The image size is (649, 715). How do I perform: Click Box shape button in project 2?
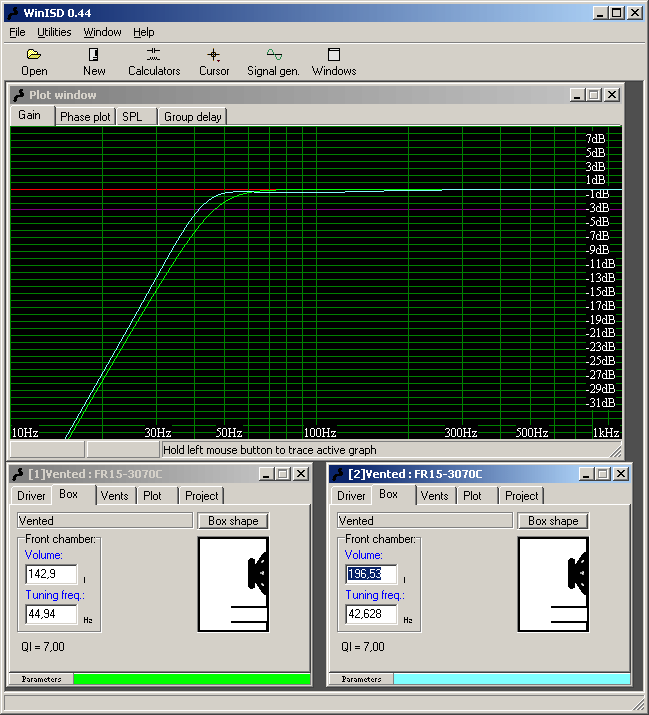click(x=553, y=521)
